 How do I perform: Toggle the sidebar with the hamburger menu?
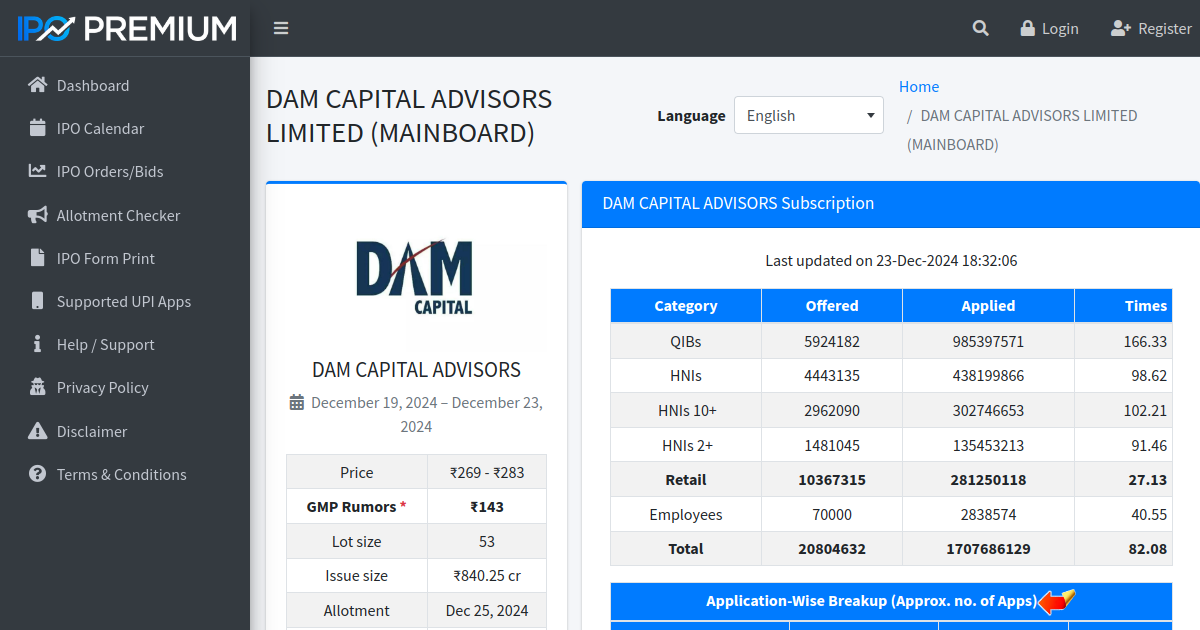point(281,28)
